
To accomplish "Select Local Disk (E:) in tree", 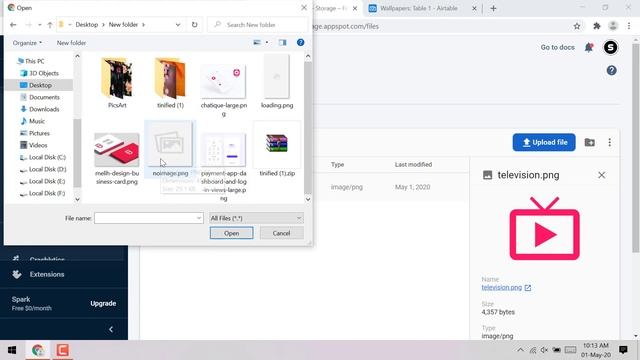I will (43, 181).
